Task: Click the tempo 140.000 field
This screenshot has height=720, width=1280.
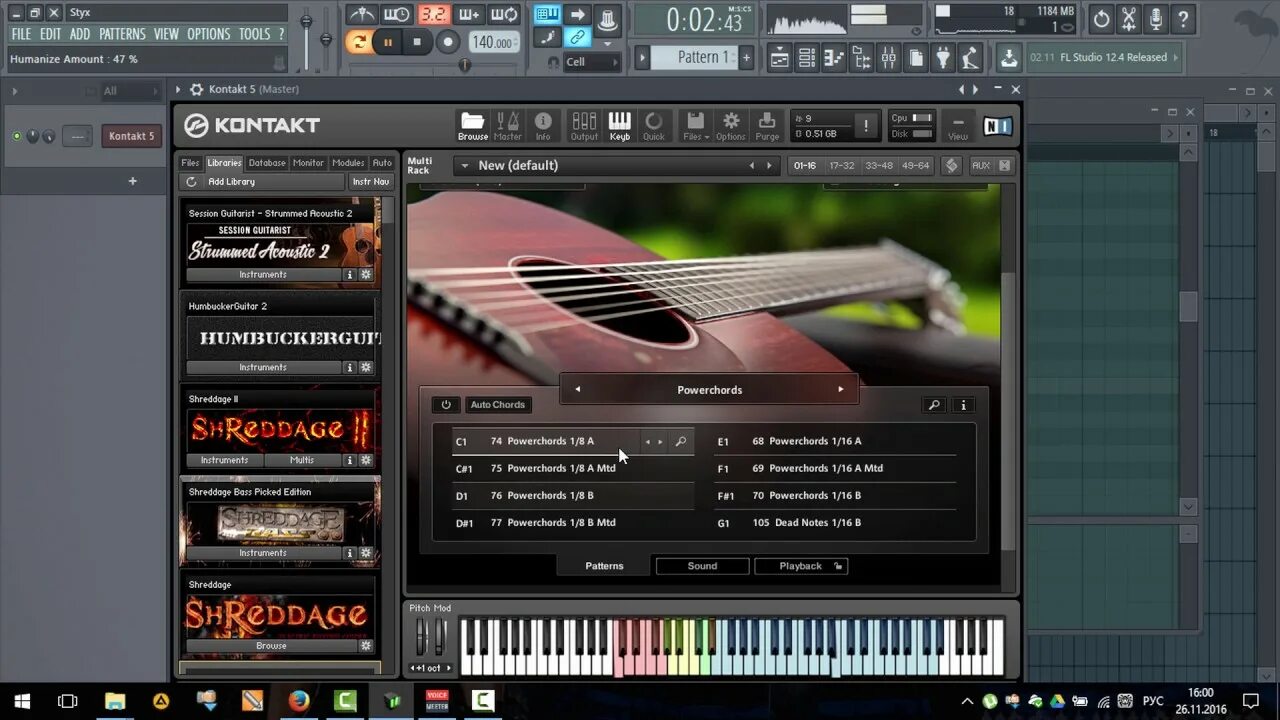Action: point(493,42)
